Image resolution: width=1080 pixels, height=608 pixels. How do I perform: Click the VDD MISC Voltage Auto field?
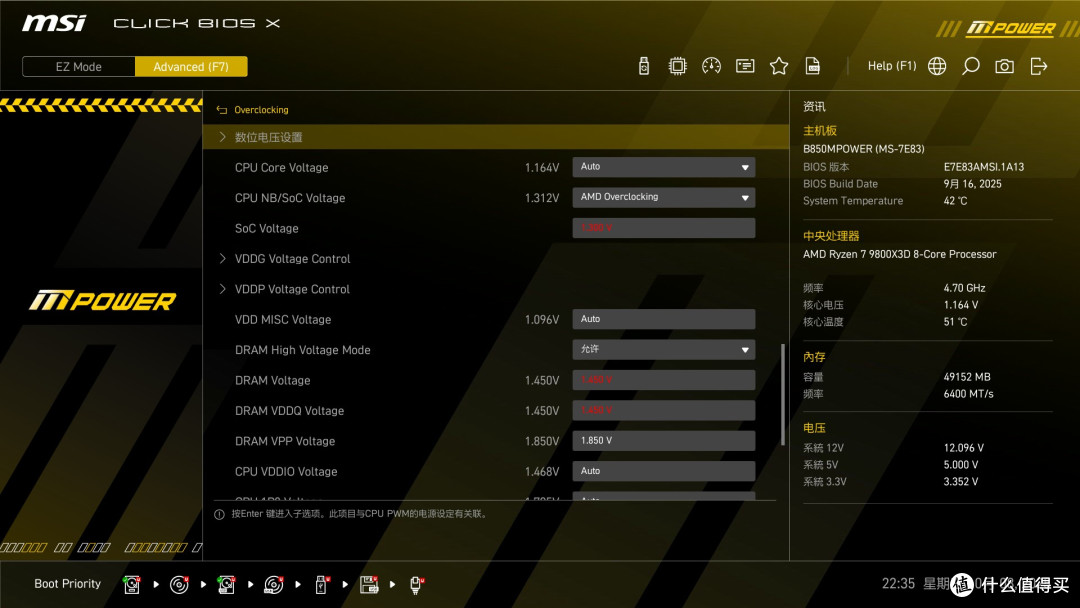(663, 319)
